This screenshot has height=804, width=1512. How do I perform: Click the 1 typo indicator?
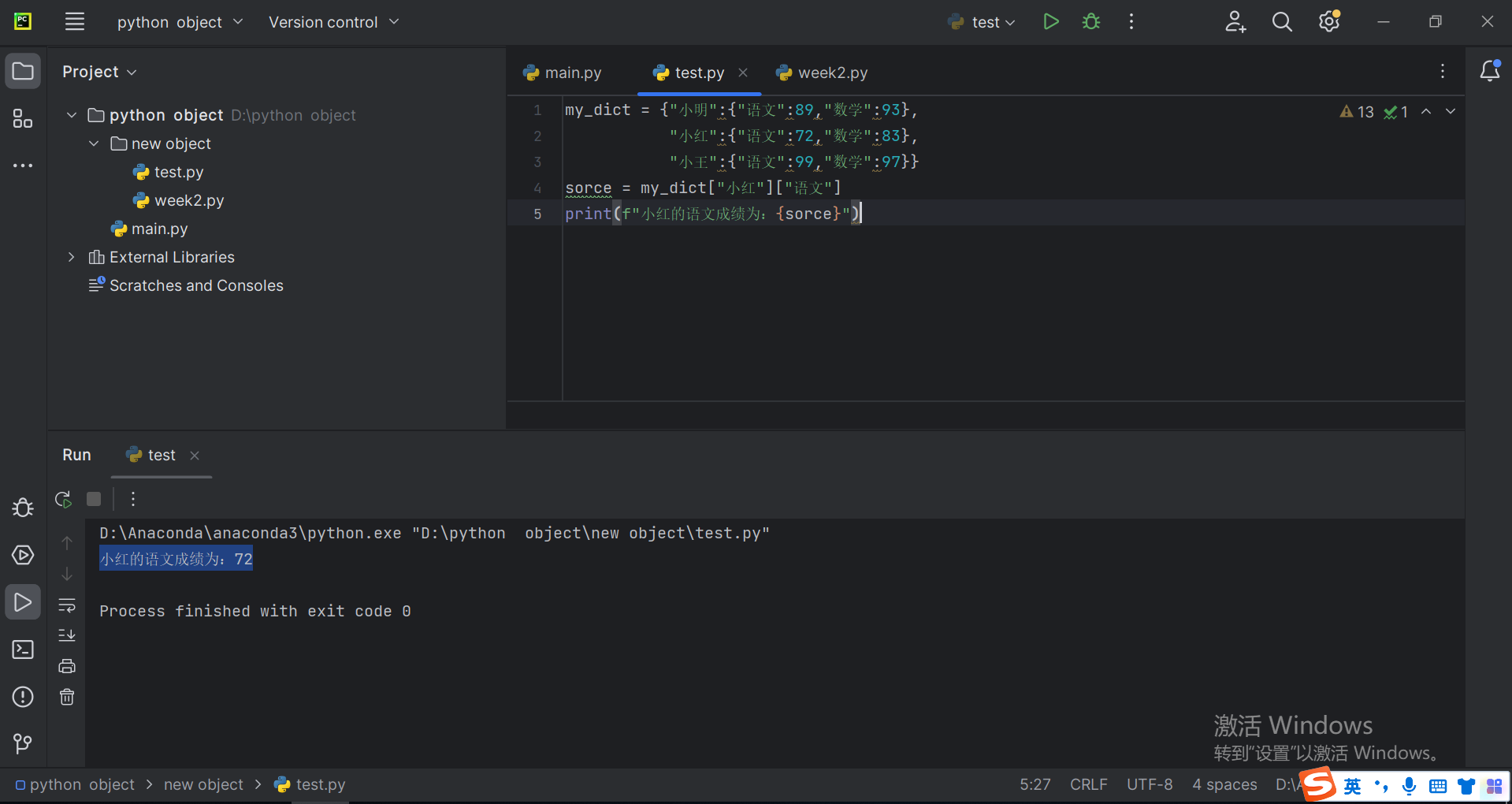coord(1396,112)
